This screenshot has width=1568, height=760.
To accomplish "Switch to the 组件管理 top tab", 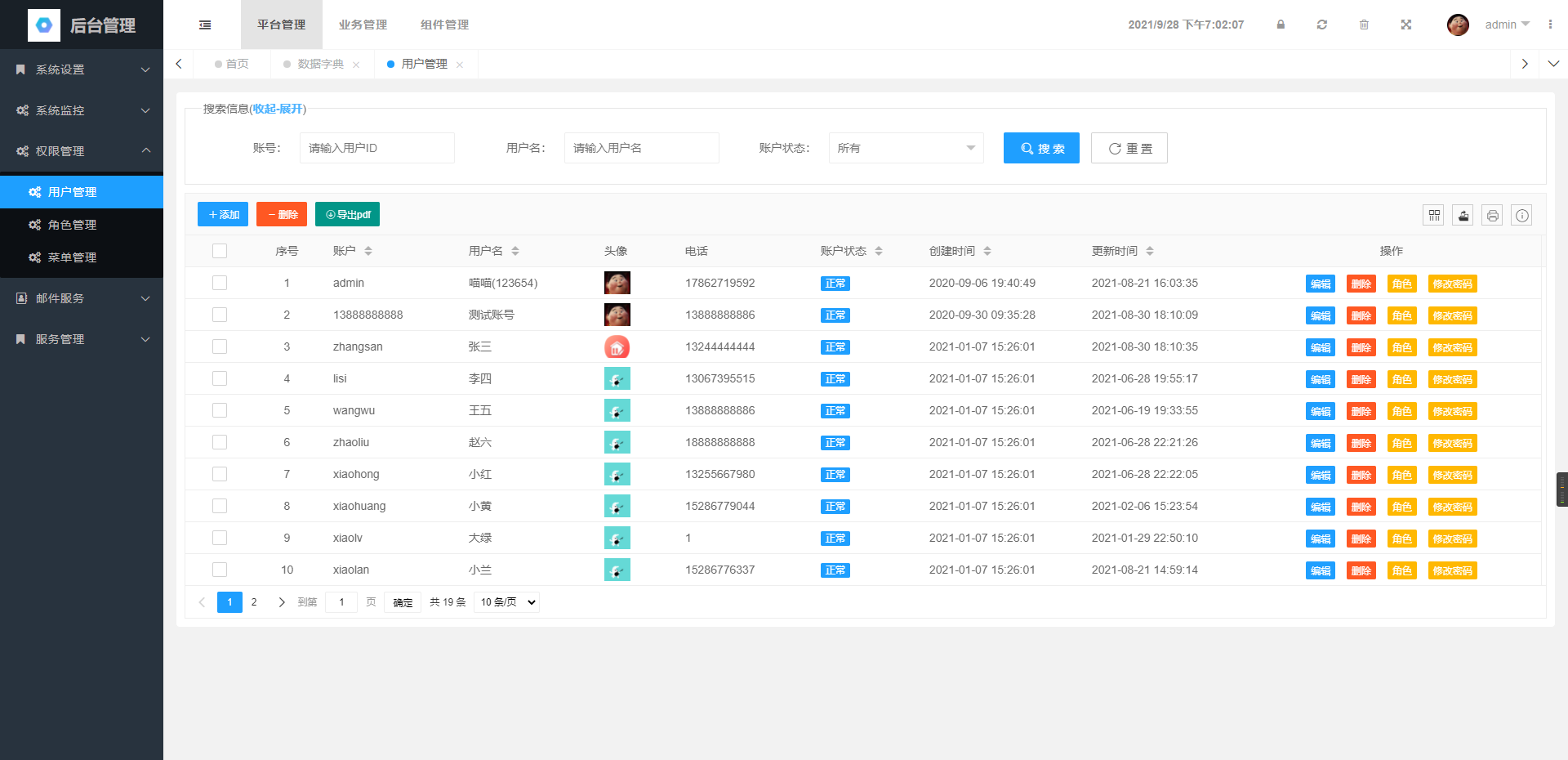I will tap(445, 25).
